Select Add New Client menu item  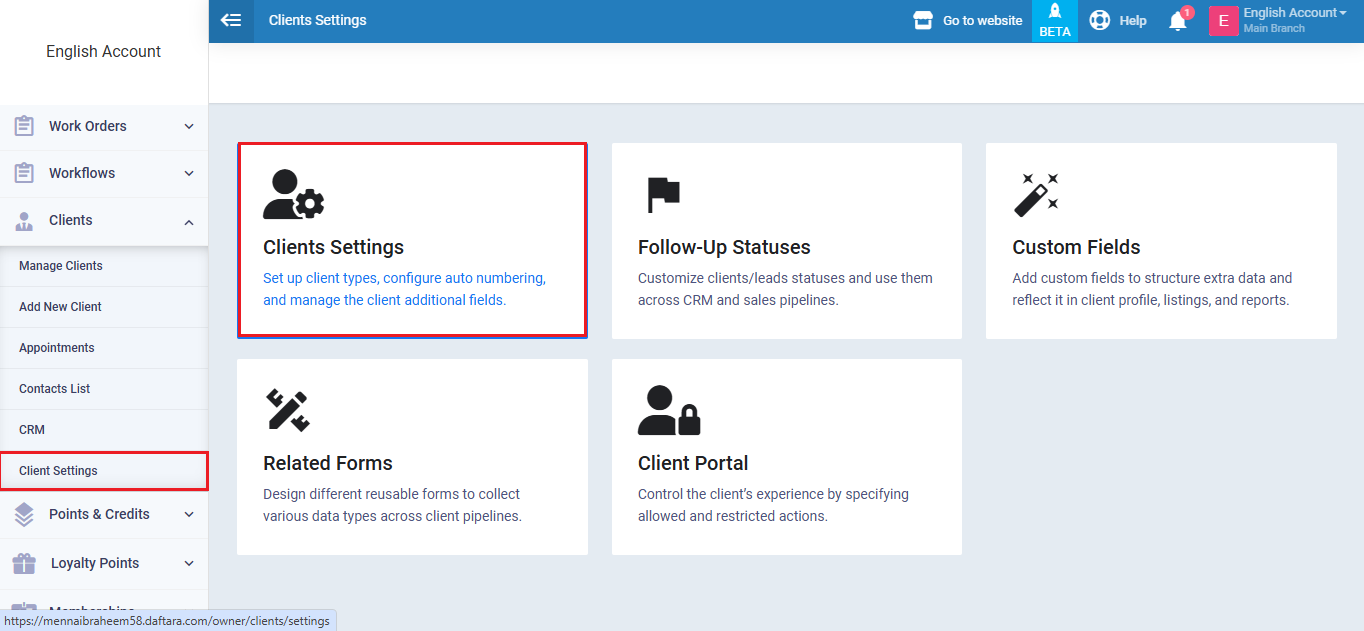(60, 307)
